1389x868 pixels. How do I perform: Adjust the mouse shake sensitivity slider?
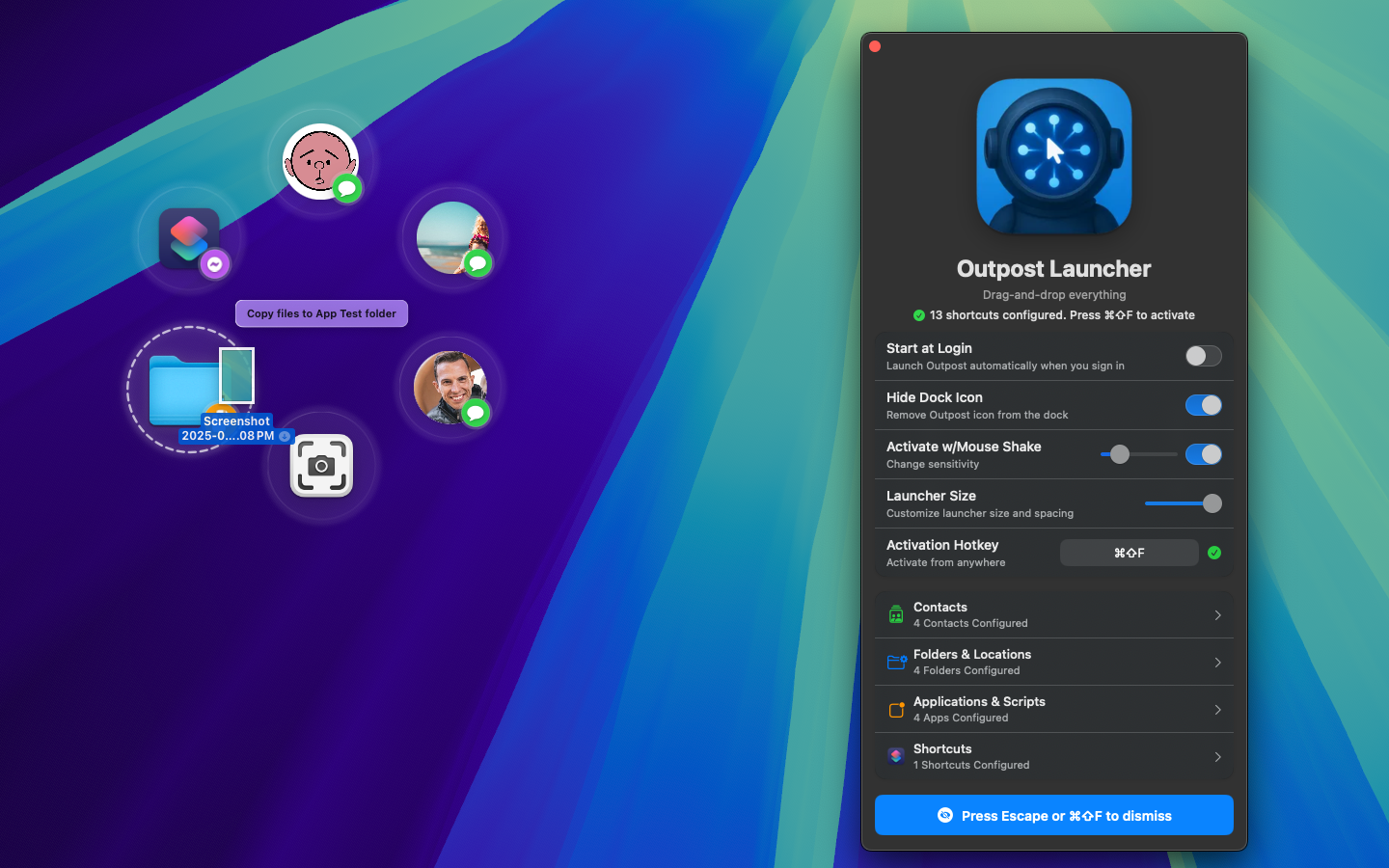pos(1138,454)
